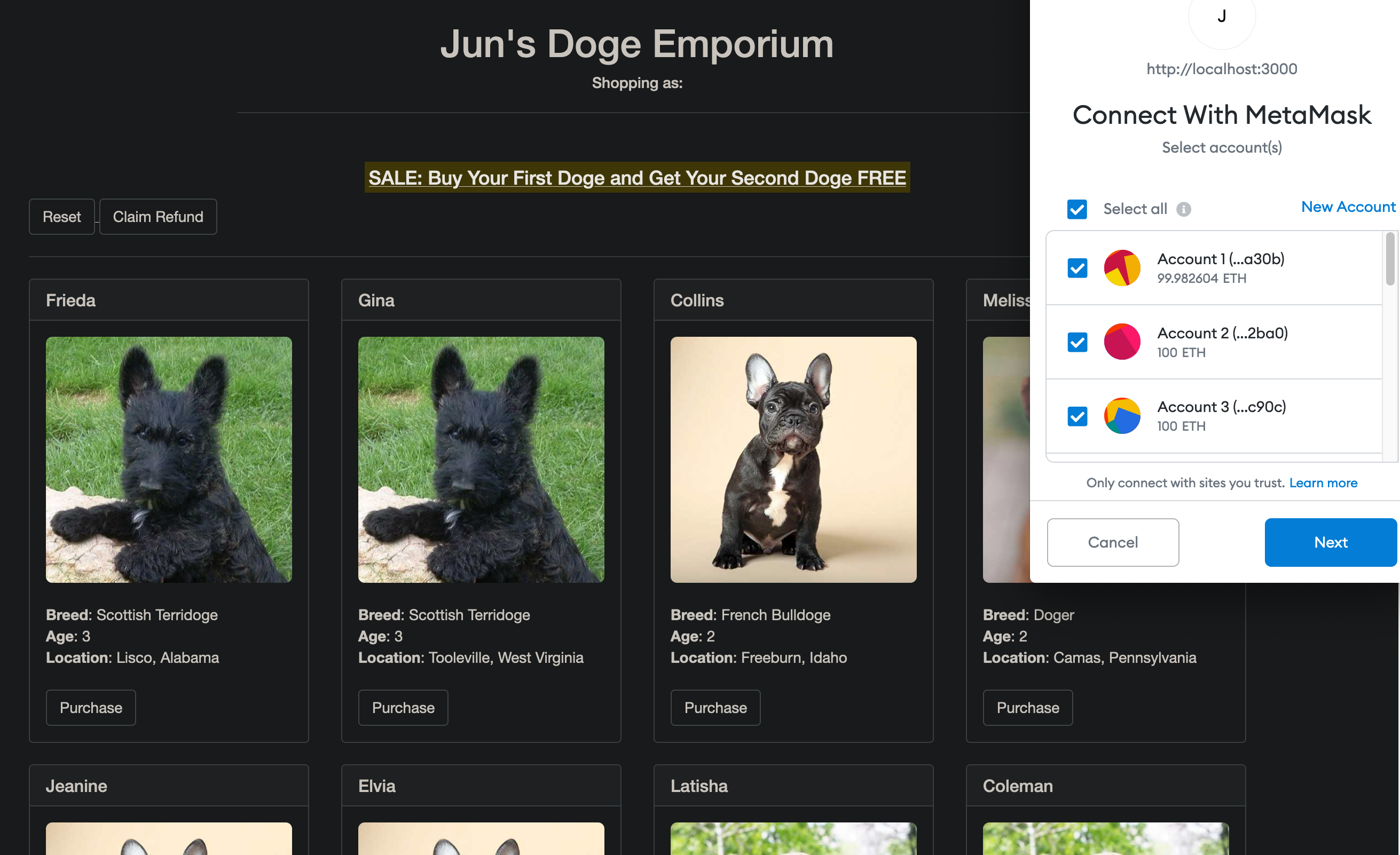Click Gina's Scottish Terridoge photo
Image resolution: width=1400 pixels, height=855 pixels.
(481, 460)
